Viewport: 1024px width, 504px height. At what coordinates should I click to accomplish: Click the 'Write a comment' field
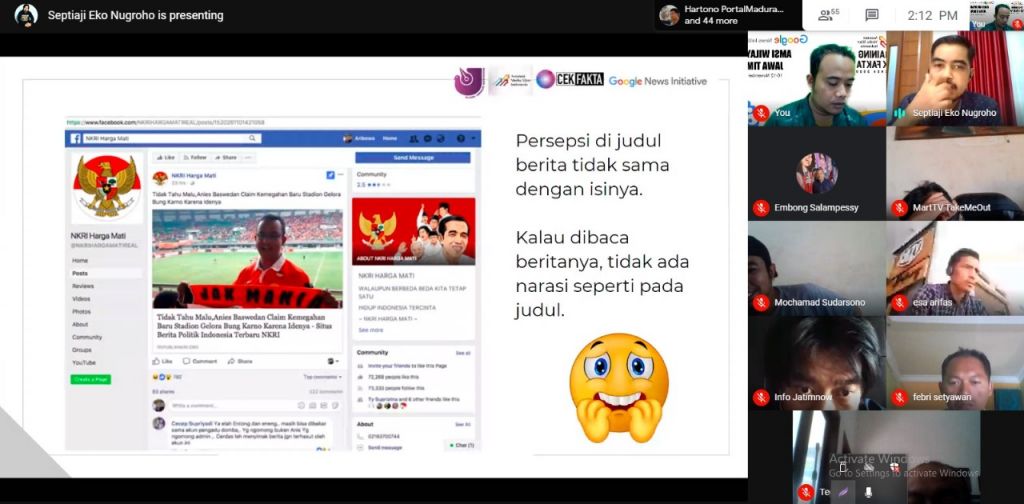pyautogui.click(x=256, y=405)
